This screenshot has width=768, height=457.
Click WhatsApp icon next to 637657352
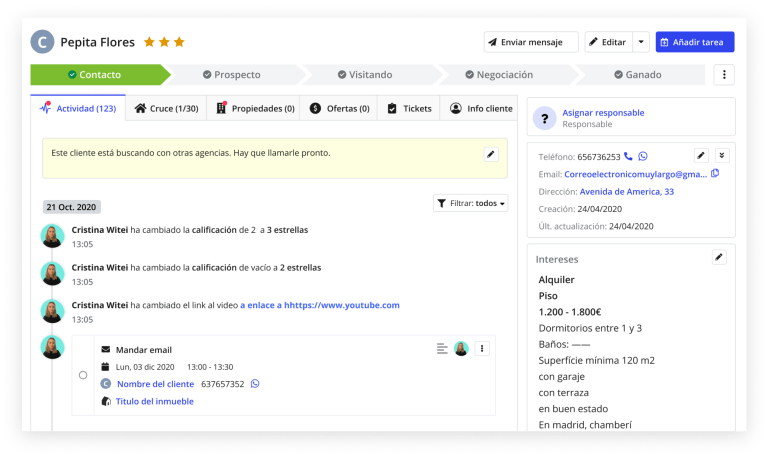(x=255, y=384)
